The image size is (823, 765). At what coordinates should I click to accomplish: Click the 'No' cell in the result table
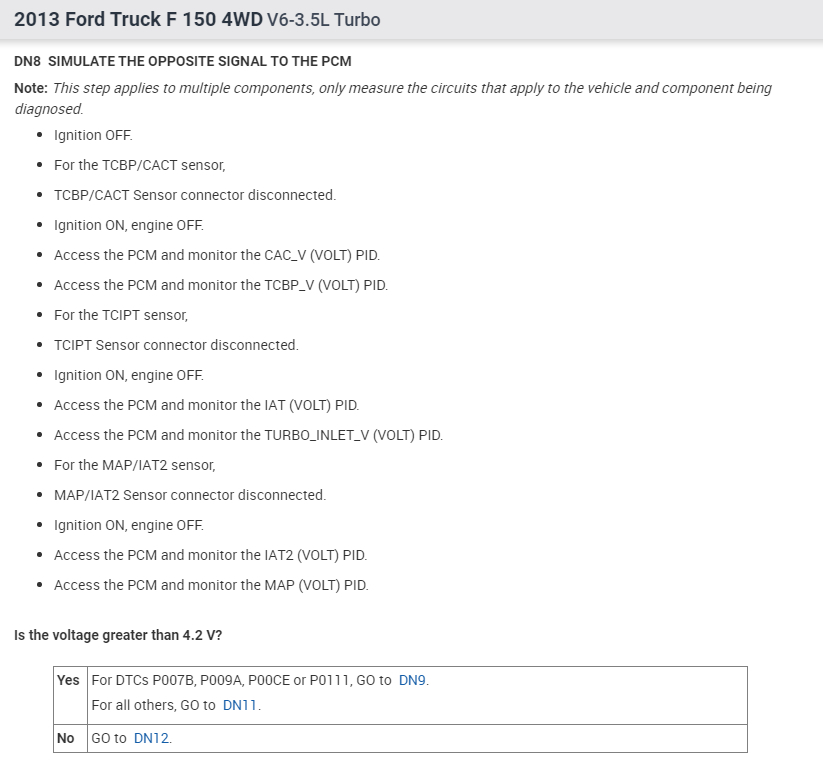pyautogui.click(x=64, y=738)
